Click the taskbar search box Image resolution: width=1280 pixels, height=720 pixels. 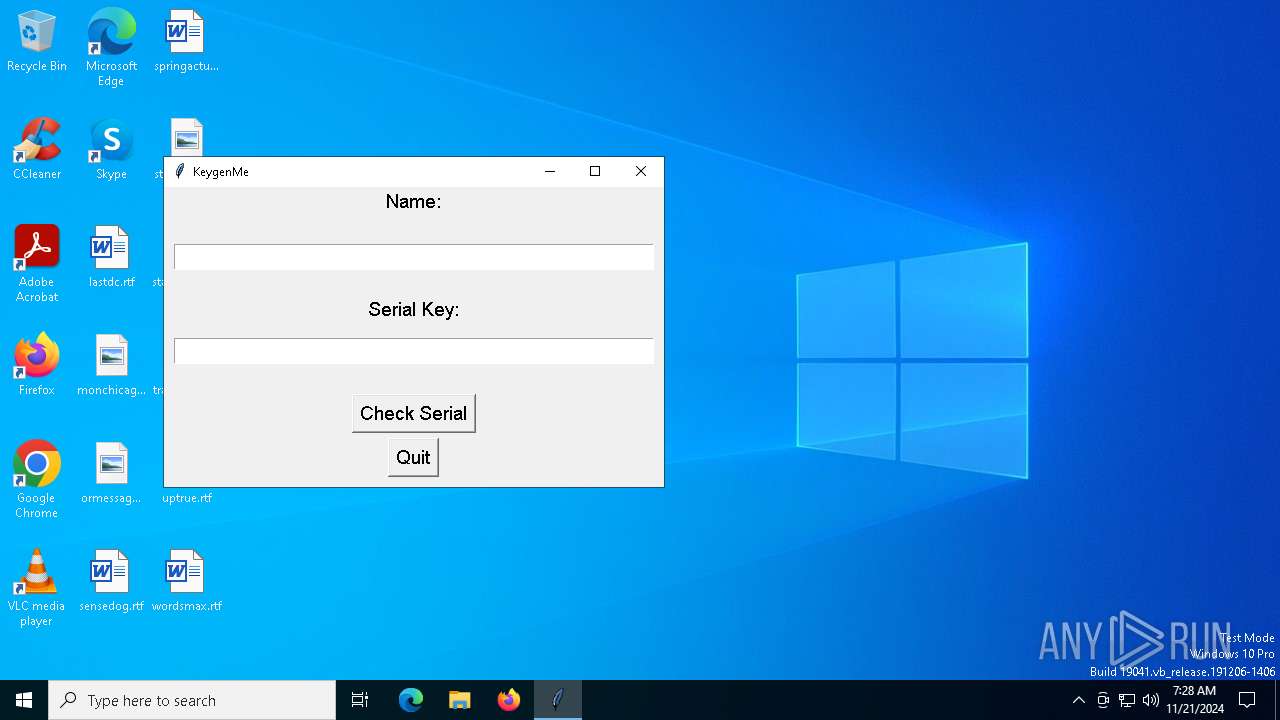pos(192,700)
